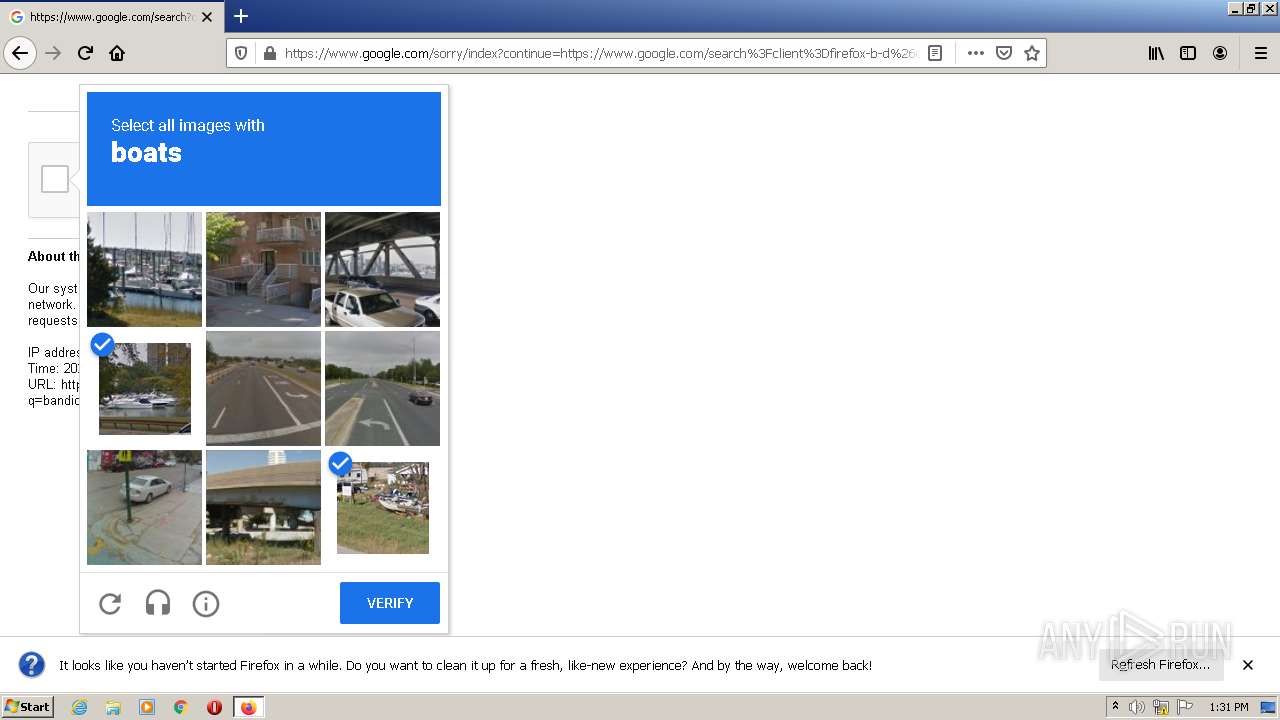1280x720 pixels.
Task: Launch Chrome from the taskbar
Action: [181, 707]
